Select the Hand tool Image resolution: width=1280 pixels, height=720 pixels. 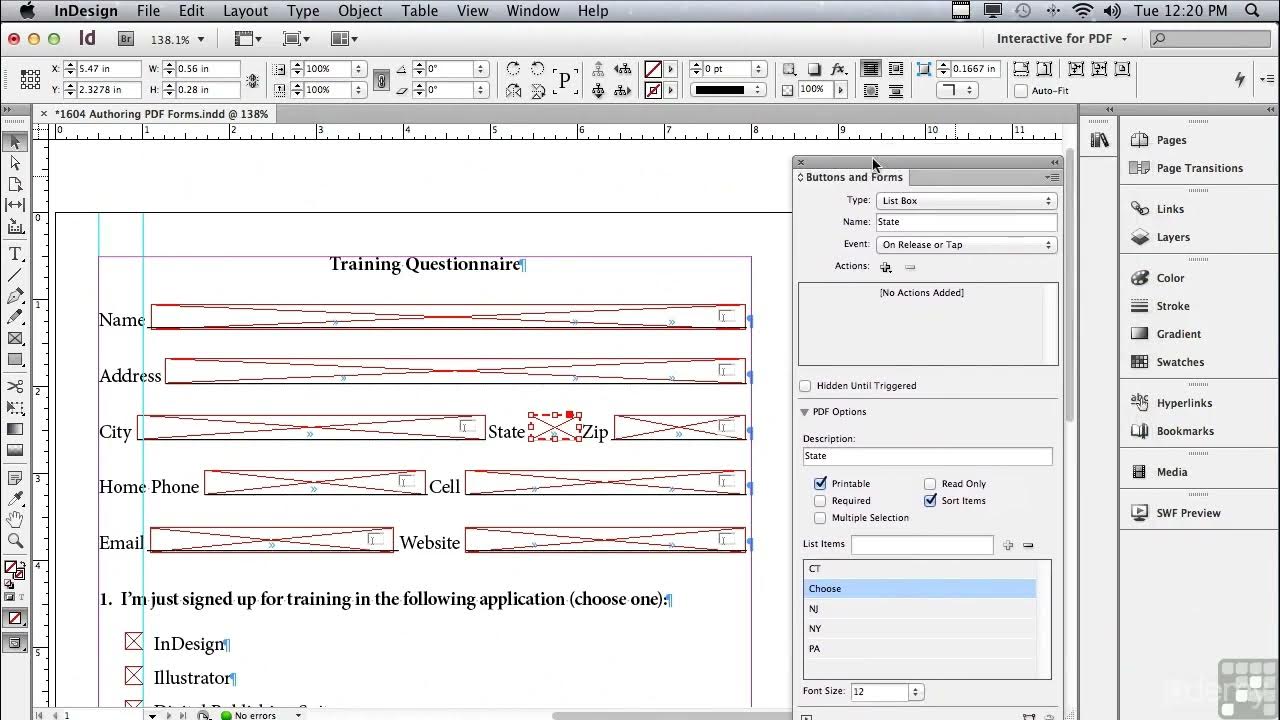tap(15, 519)
